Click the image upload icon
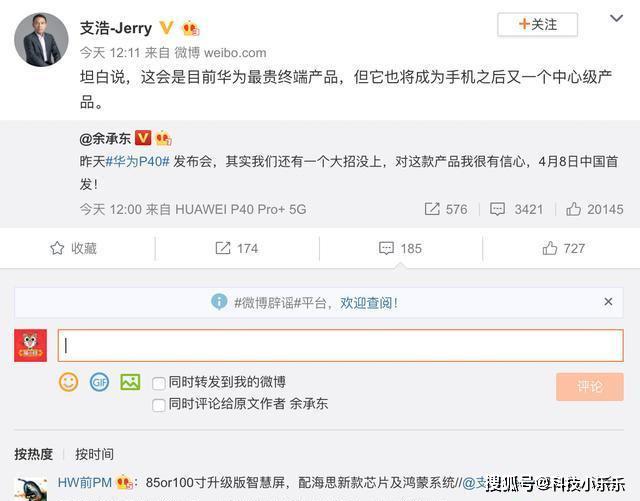This screenshot has width=640, height=501. (130, 381)
